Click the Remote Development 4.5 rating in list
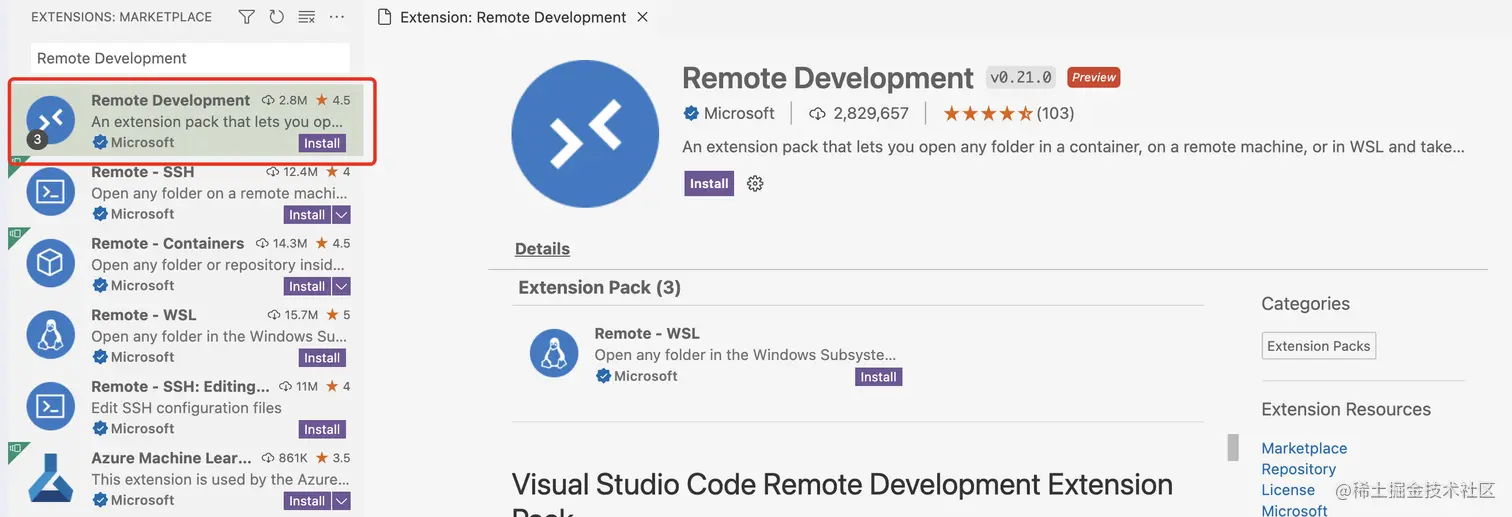This screenshot has height=517, width=1512. (x=333, y=100)
